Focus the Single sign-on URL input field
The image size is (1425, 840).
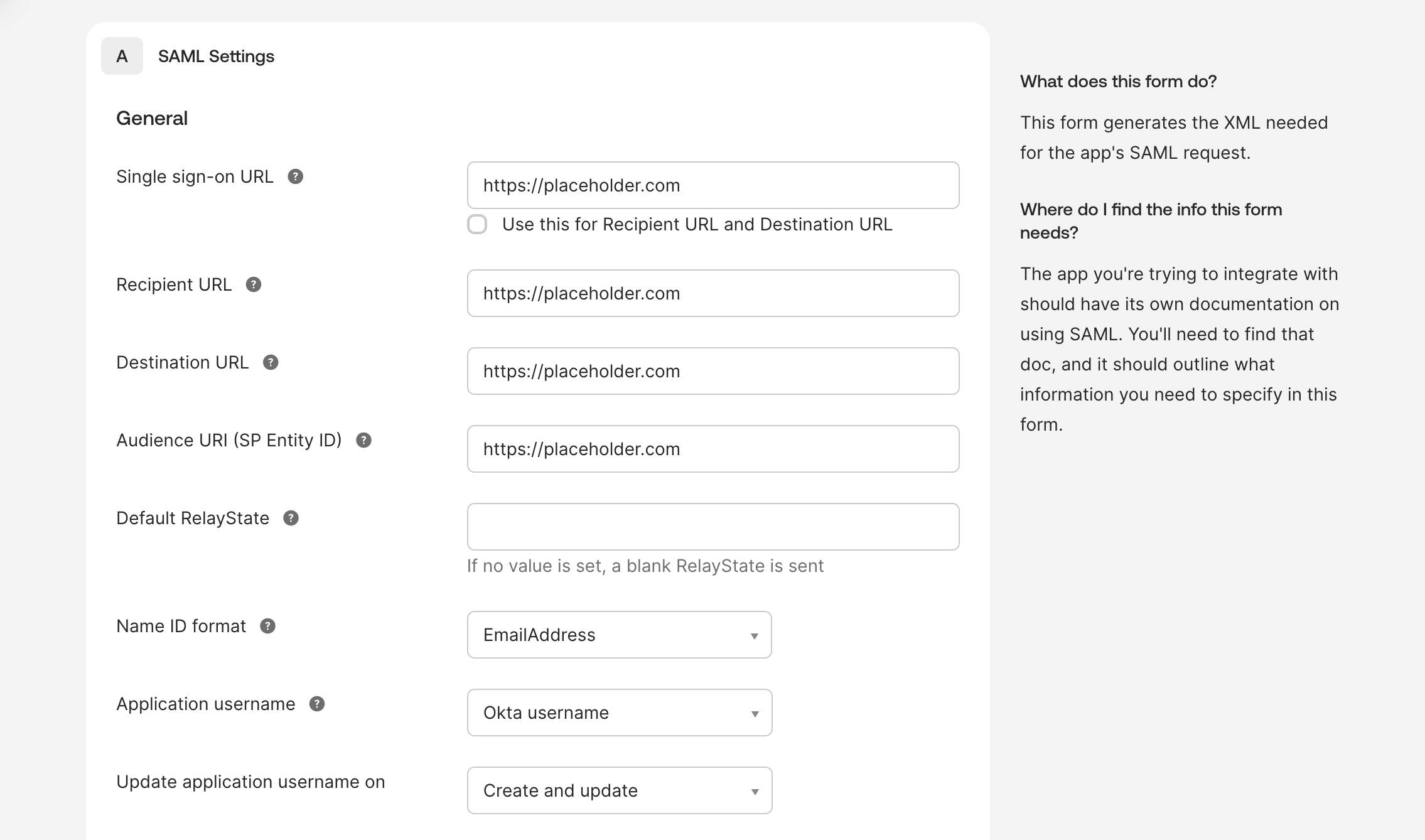click(x=713, y=185)
